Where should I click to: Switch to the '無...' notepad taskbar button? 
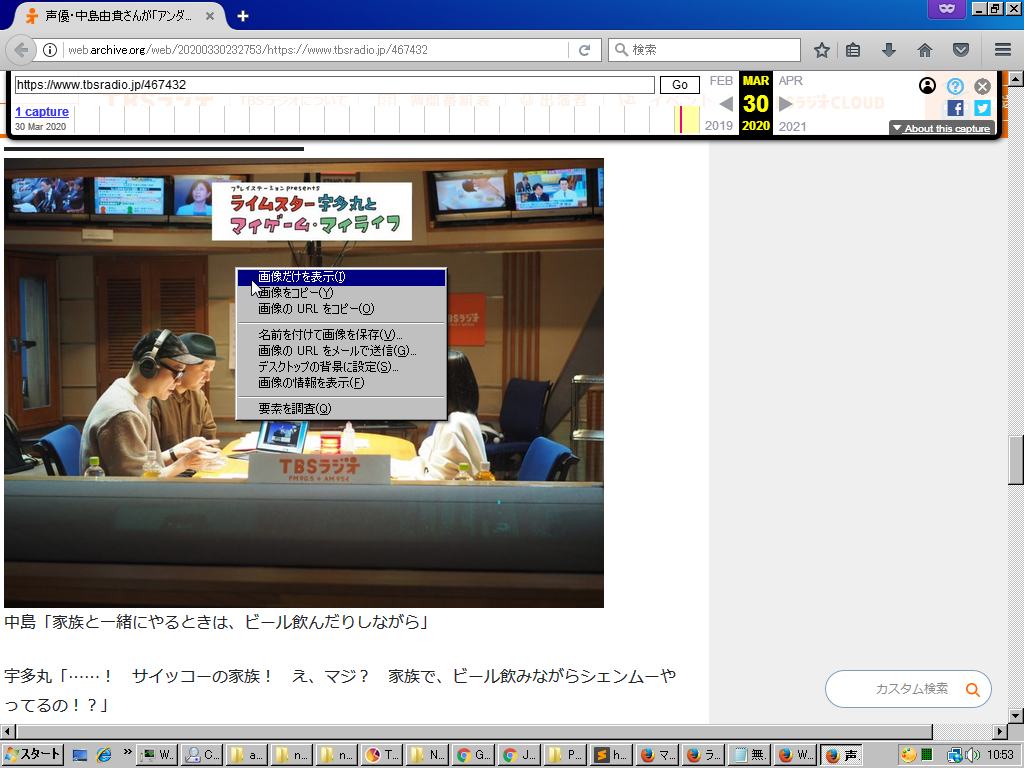(748, 756)
